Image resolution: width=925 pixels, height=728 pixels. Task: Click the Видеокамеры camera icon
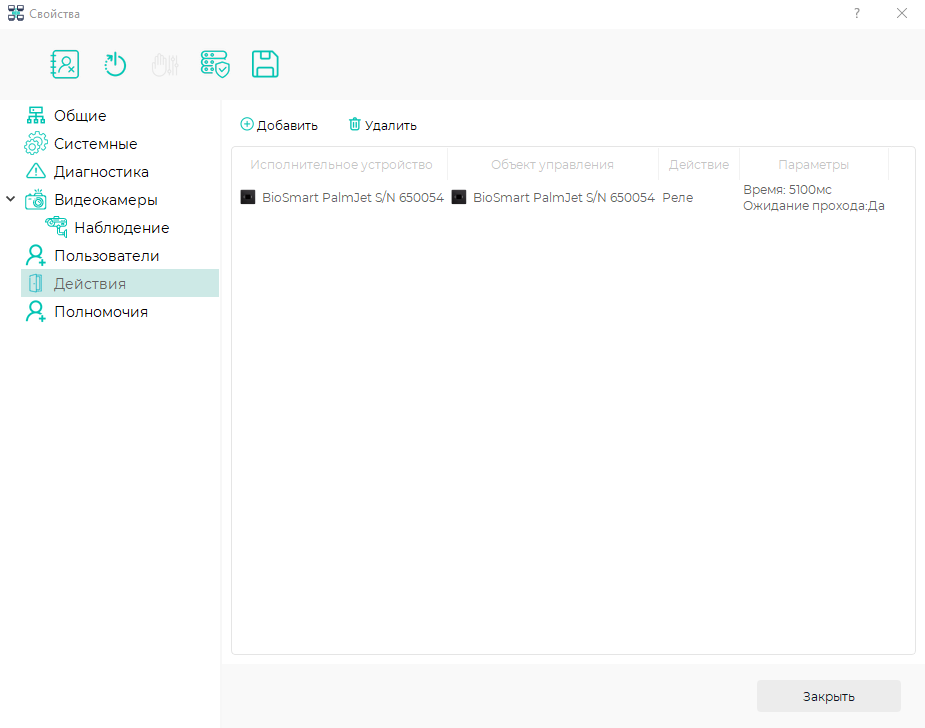[36, 199]
